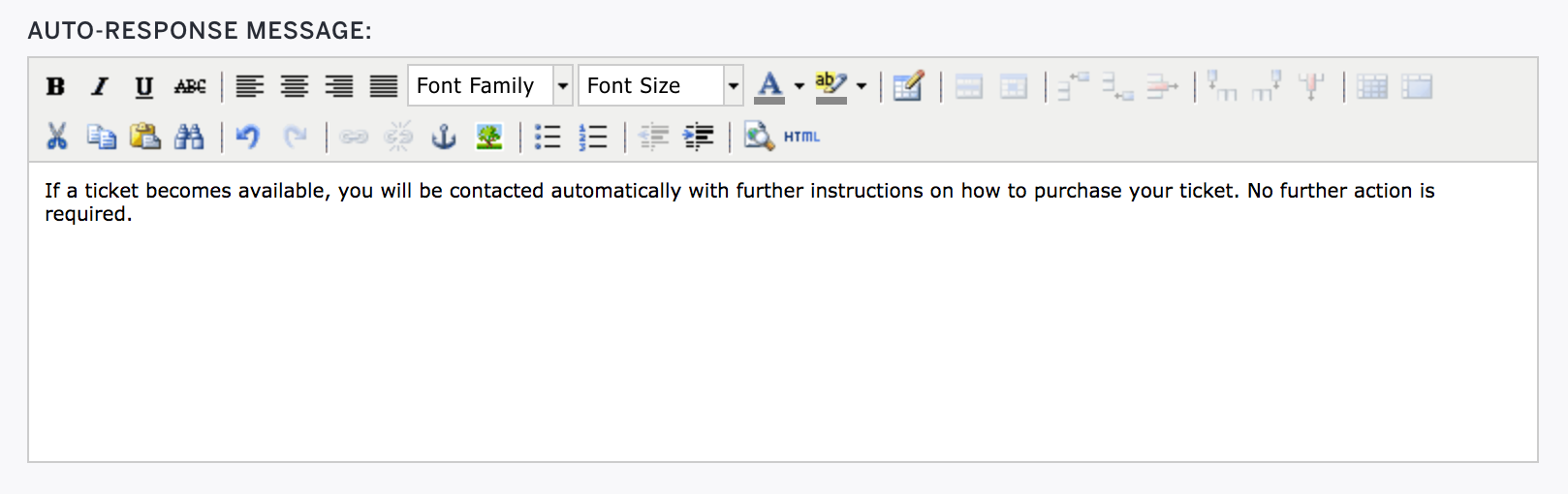
Task: Toggle bold formatting
Action: (x=55, y=86)
